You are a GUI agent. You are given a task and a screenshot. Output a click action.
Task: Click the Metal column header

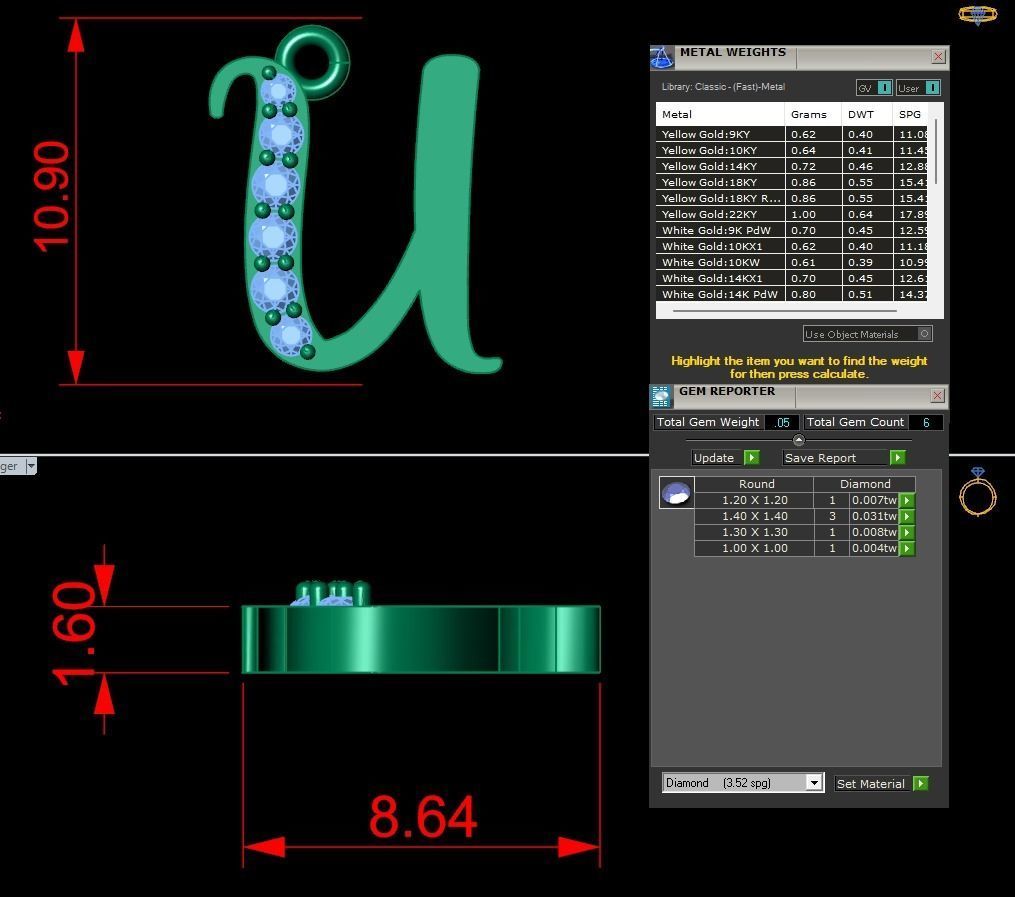[720, 115]
